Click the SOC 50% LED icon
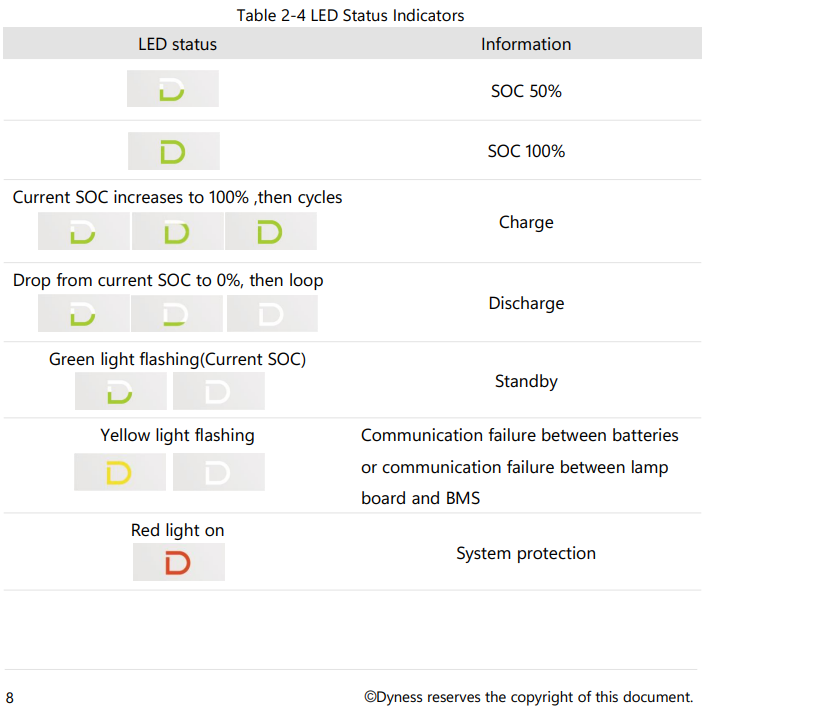This screenshot has height=728, width=819. tap(172, 90)
